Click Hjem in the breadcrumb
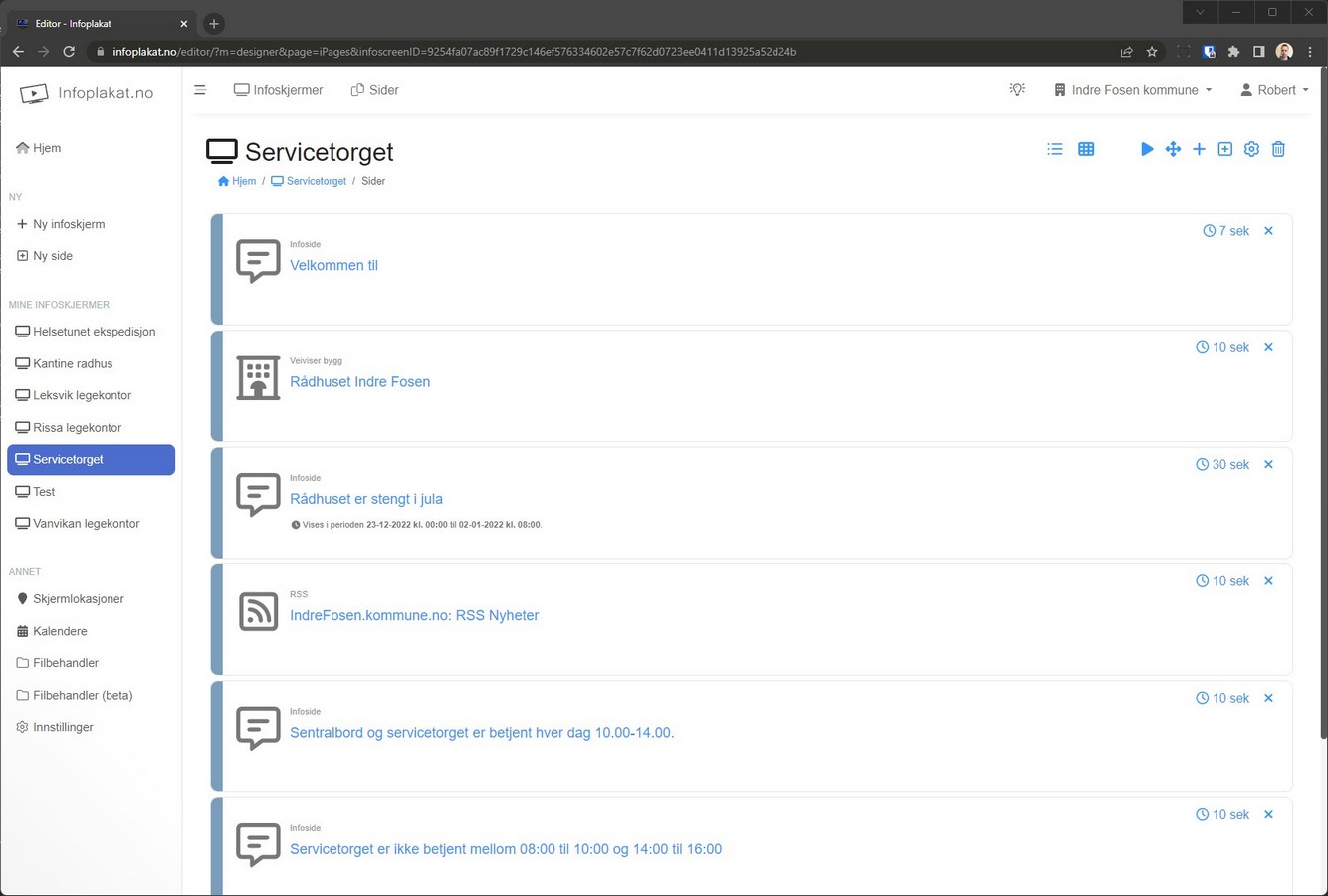Screen dimensions: 1328x896 point(237,181)
